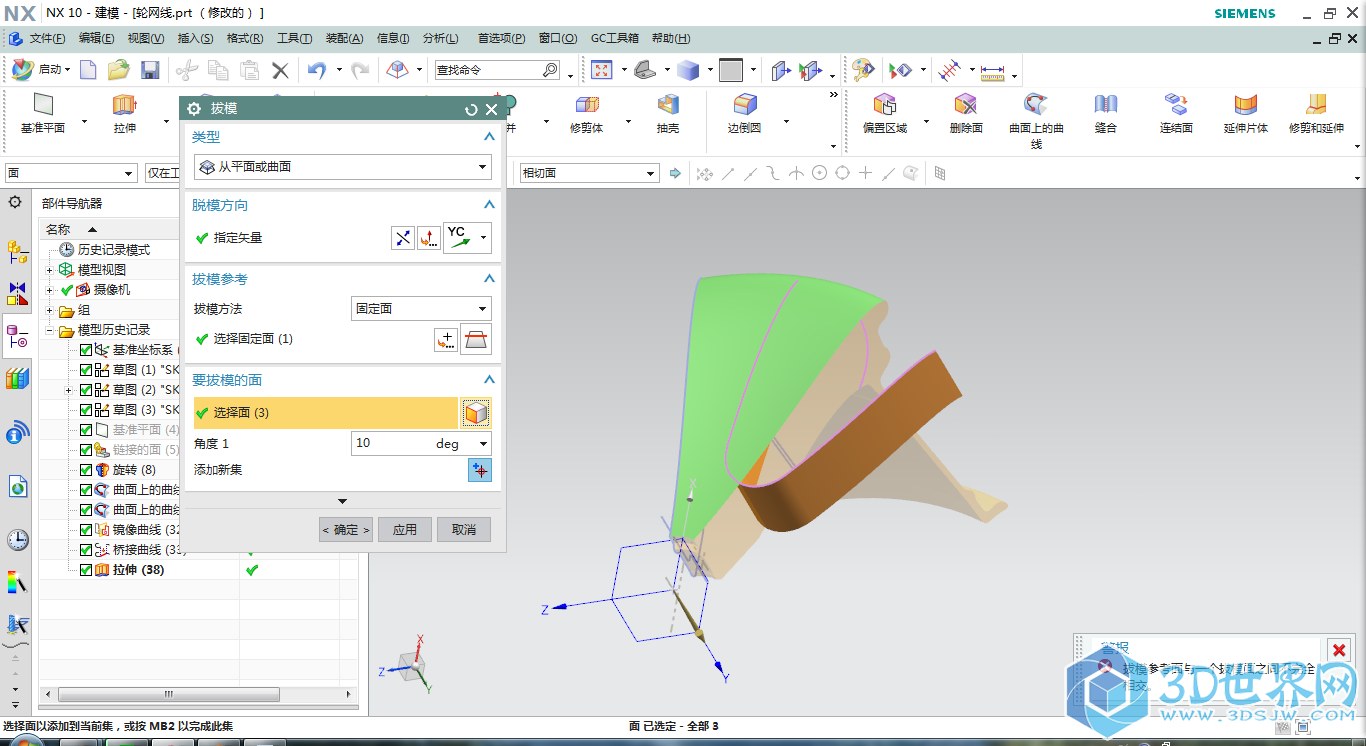Open the 文件(F) menu

[x=47, y=38]
